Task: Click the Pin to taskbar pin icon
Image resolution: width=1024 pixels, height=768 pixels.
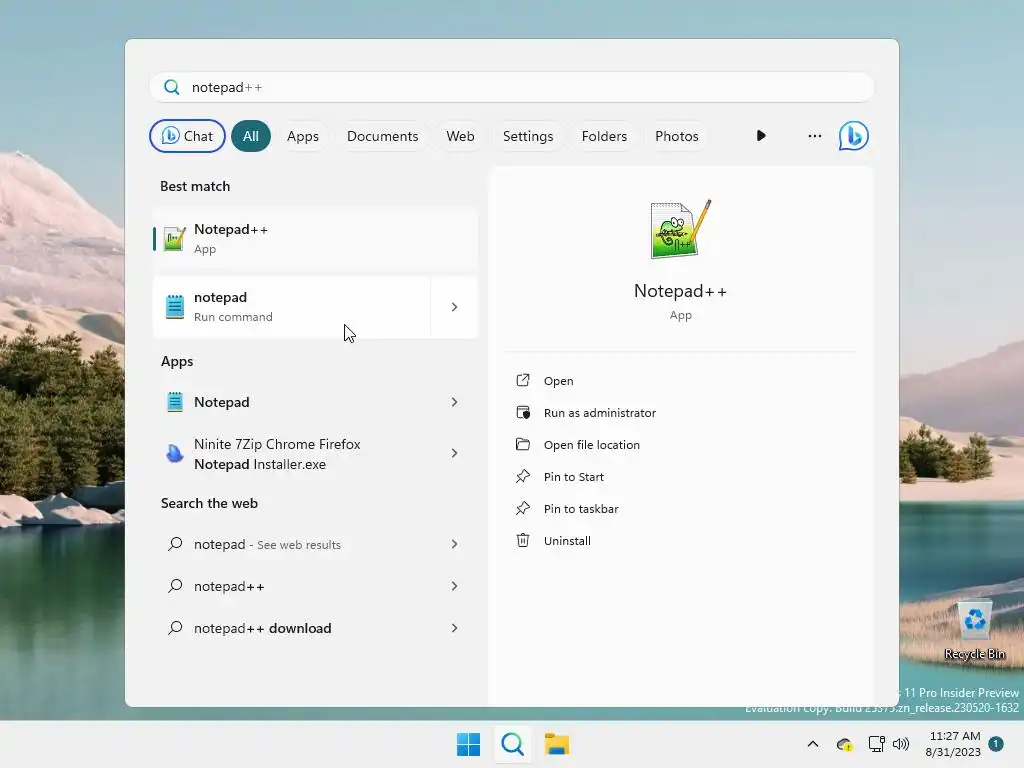Action: pyautogui.click(x=523, y=508)
